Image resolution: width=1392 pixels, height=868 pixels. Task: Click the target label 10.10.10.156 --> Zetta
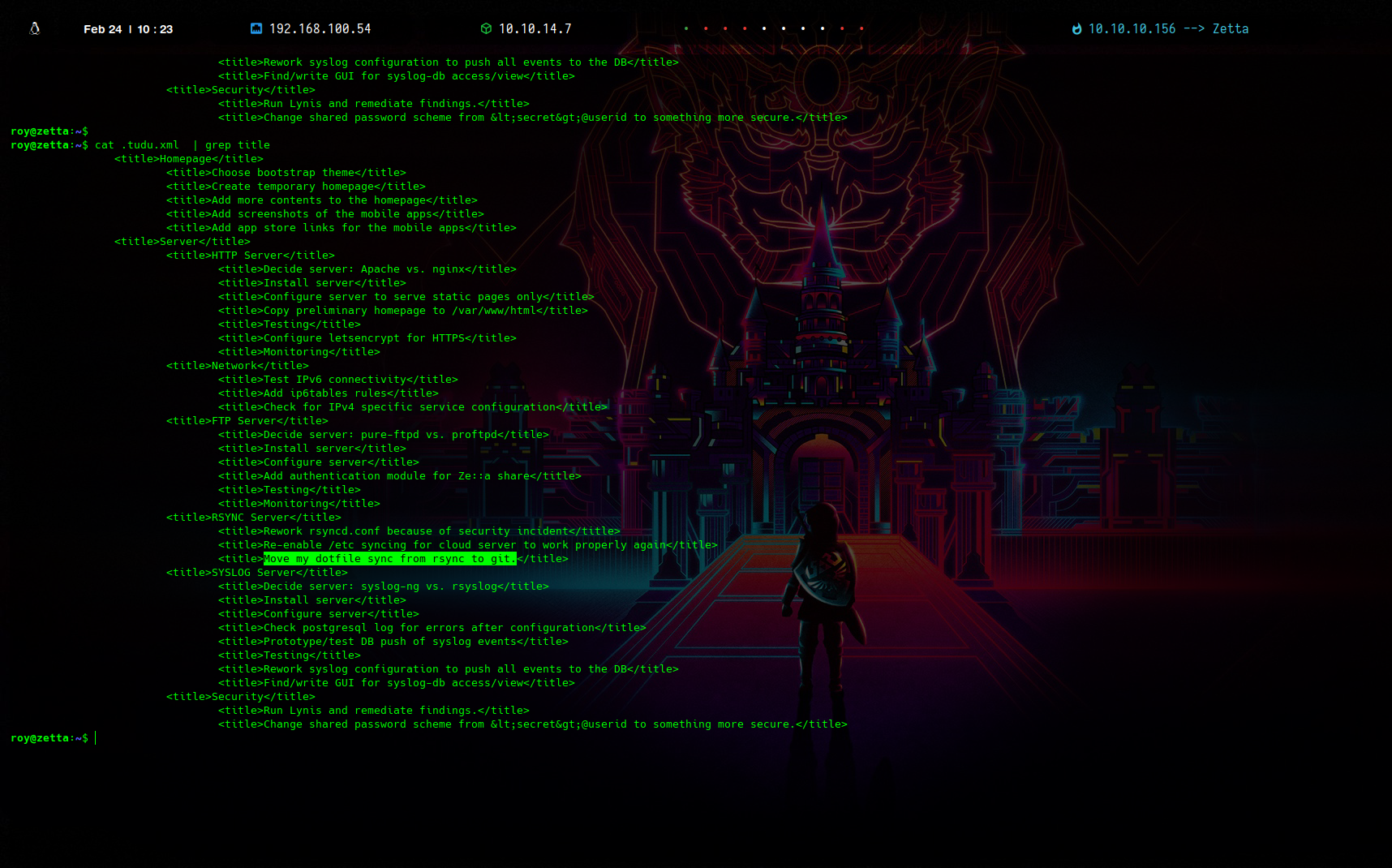[x=1168, y=28]
